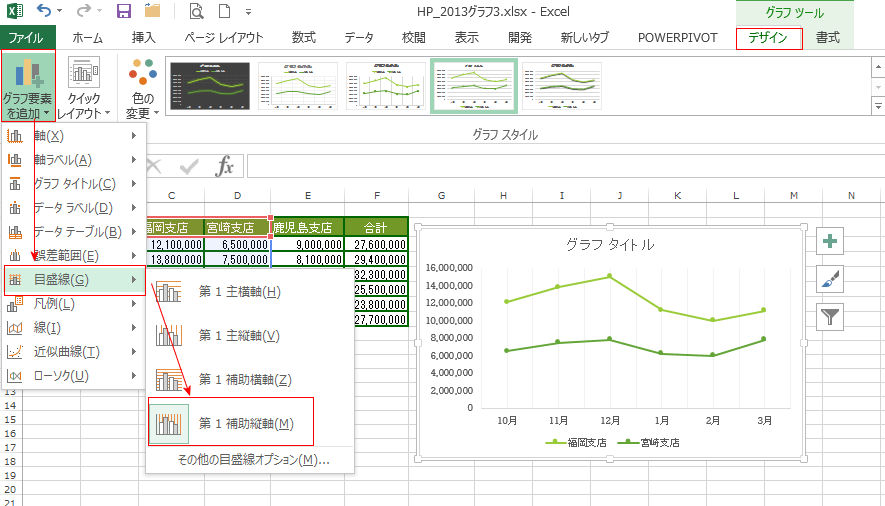Open the 凡例(L) submenu

pyautogui.click(x=73, y=304)
